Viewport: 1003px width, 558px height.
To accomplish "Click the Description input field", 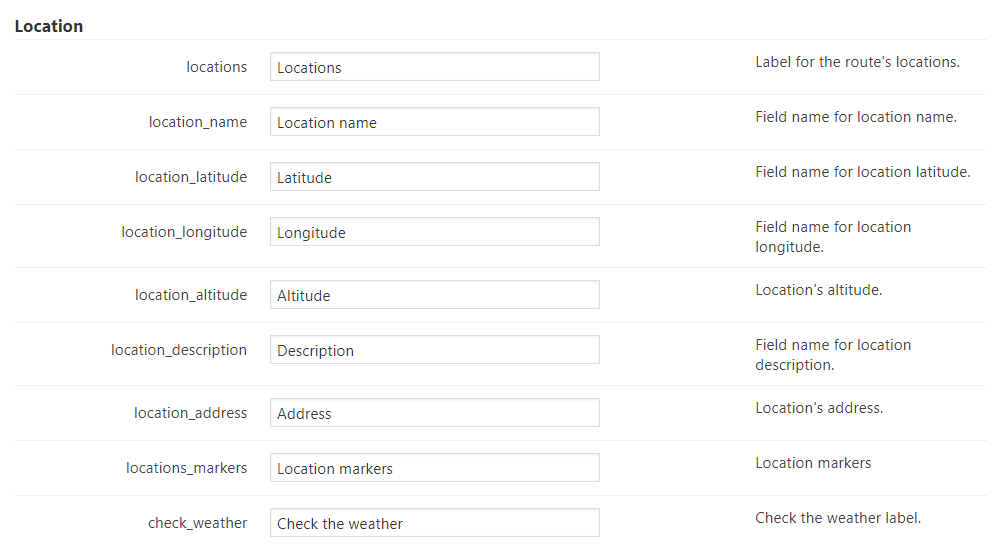I will (434, 350).
